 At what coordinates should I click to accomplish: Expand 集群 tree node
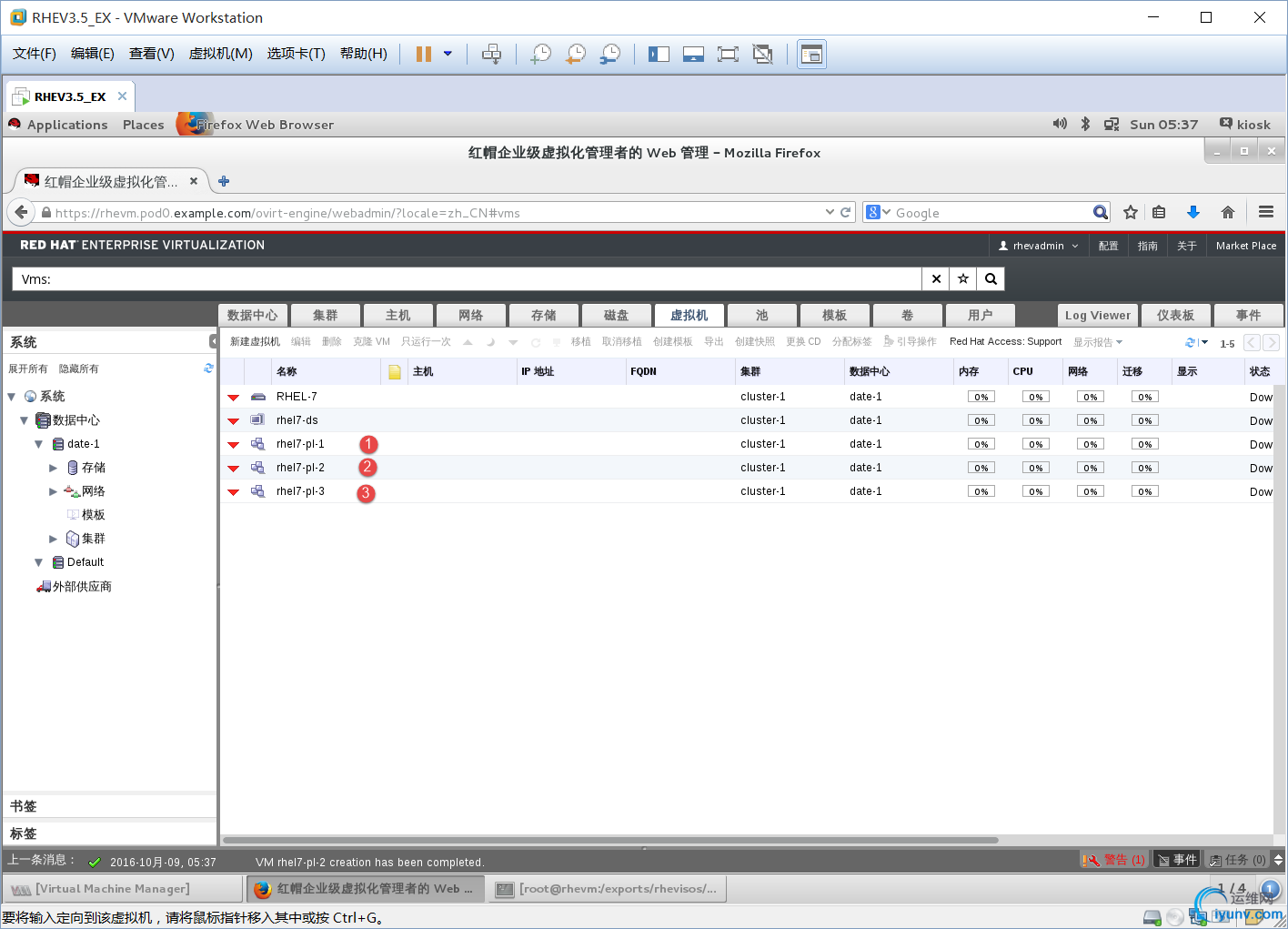pyautogui.click(x=53, y=539)
